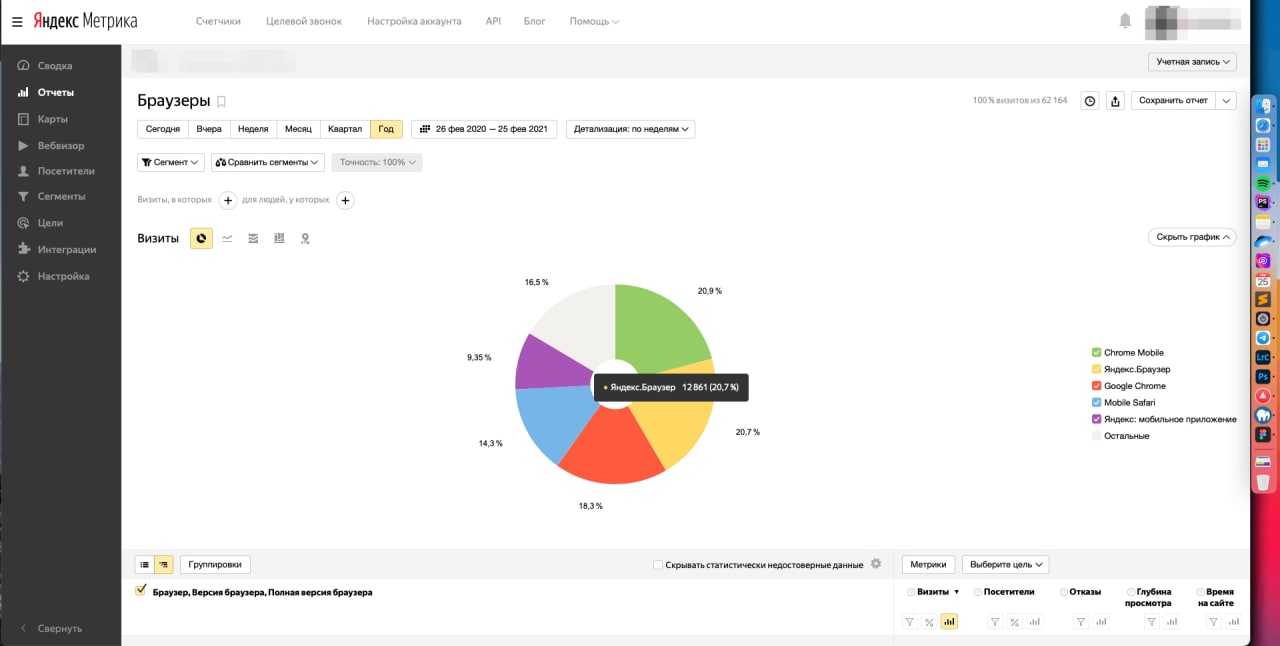Click the bar chart icon under Глубина просмотра
This screenshot has width=1280, height=646.
click(x=1171, y=622)
